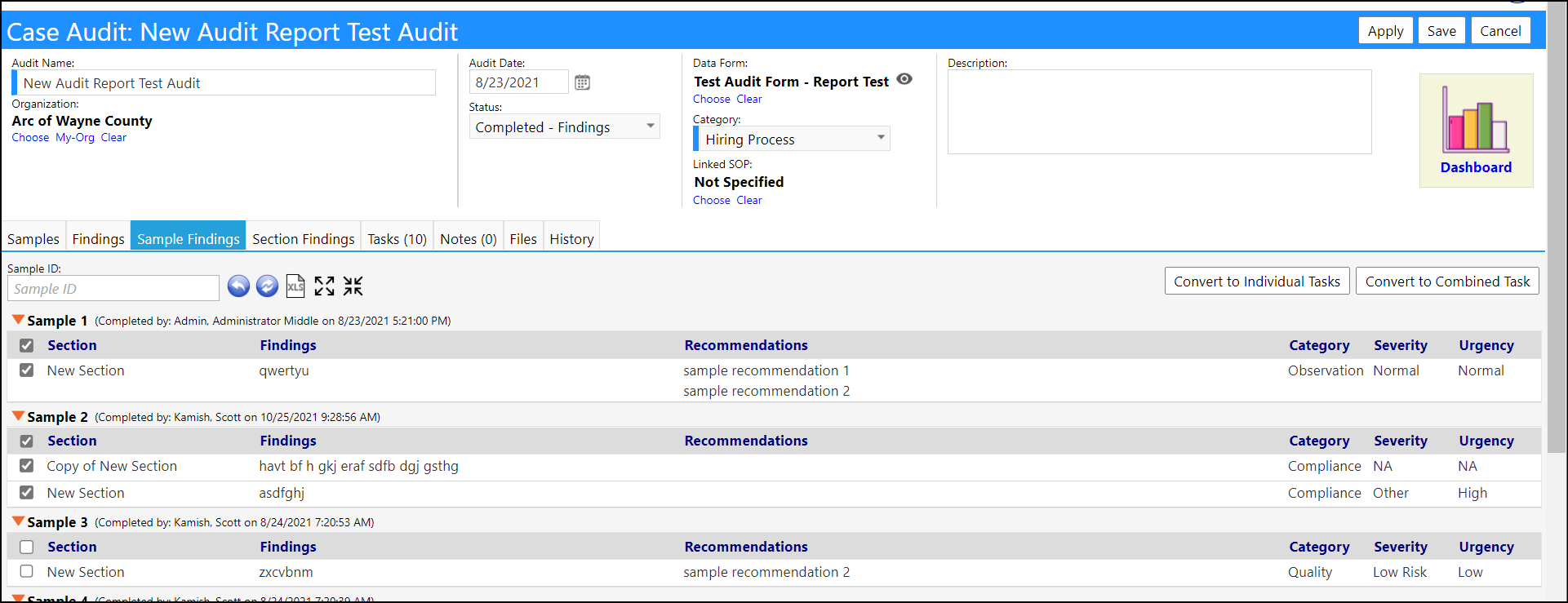Screen dimensions: 1568x603
Task: Click Choose under Organization
Action: 30,138
